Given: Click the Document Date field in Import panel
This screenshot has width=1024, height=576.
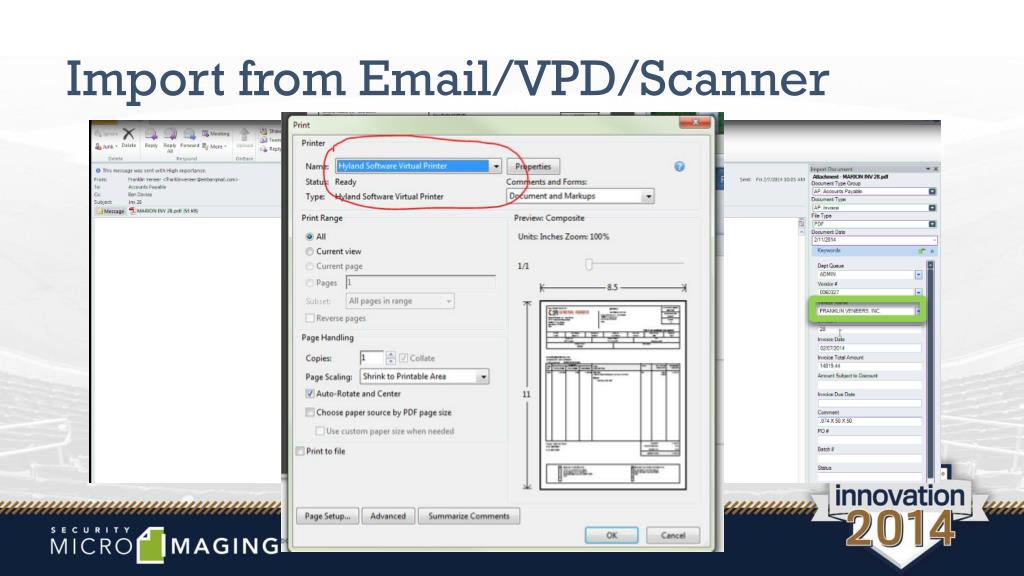Looking at the screenshot, I should coord(874,240).
